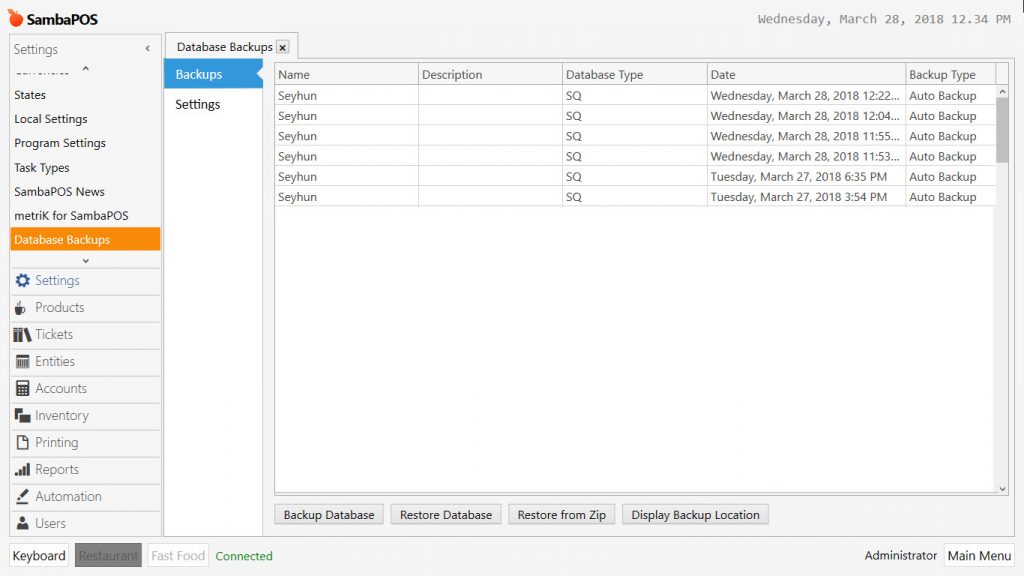Viewport: 1024px width, 576px height.
Task: Select Database Backups in settings list
Action: click(x=85, y=239)
